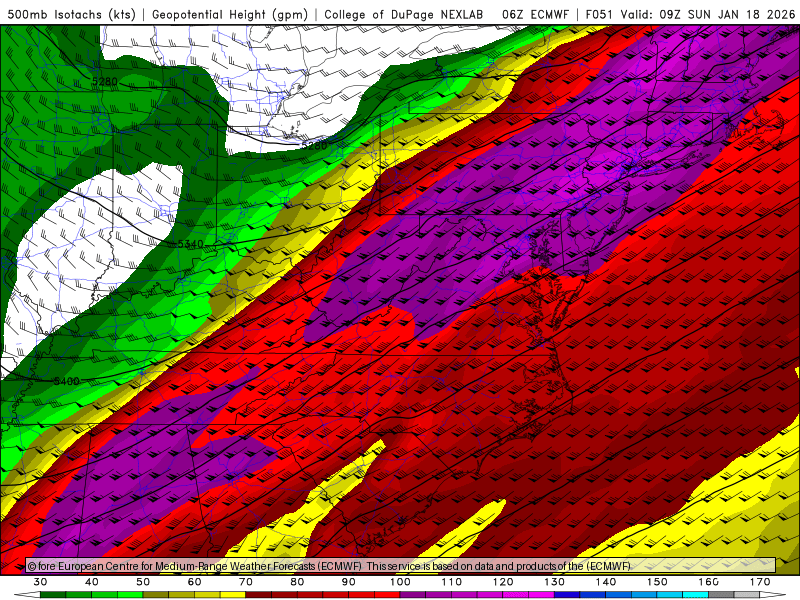
Task: Click the '500mb Isotachs (kts)' title text
Action: 72,14
